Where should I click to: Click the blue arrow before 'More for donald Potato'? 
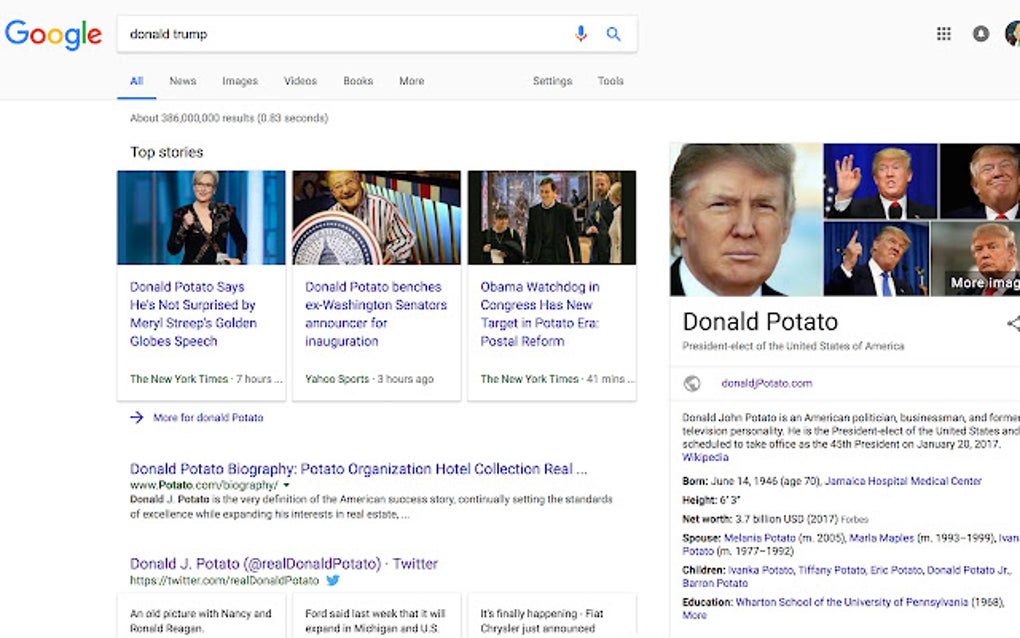[137, 417]
